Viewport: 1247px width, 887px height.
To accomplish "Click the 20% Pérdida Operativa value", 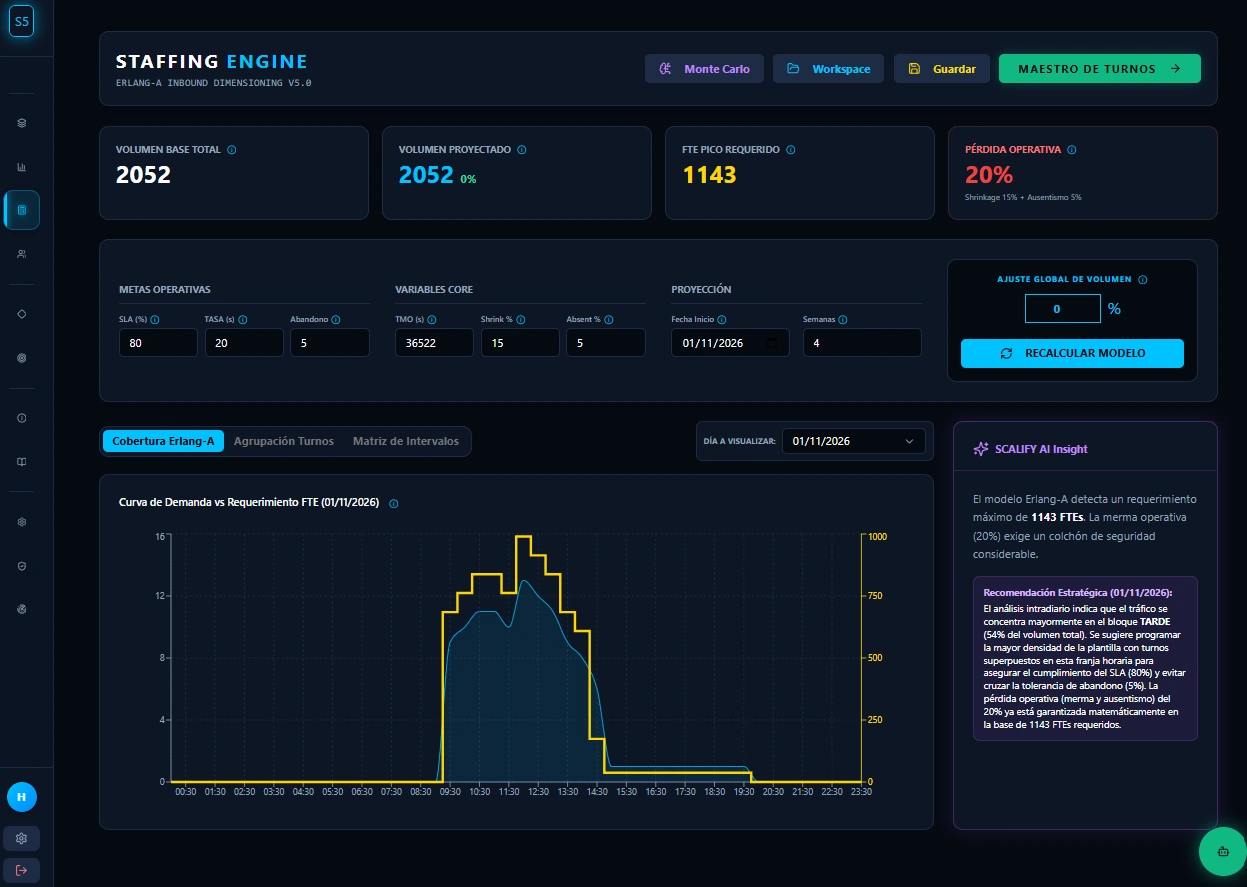I will (x=989, y=175).
